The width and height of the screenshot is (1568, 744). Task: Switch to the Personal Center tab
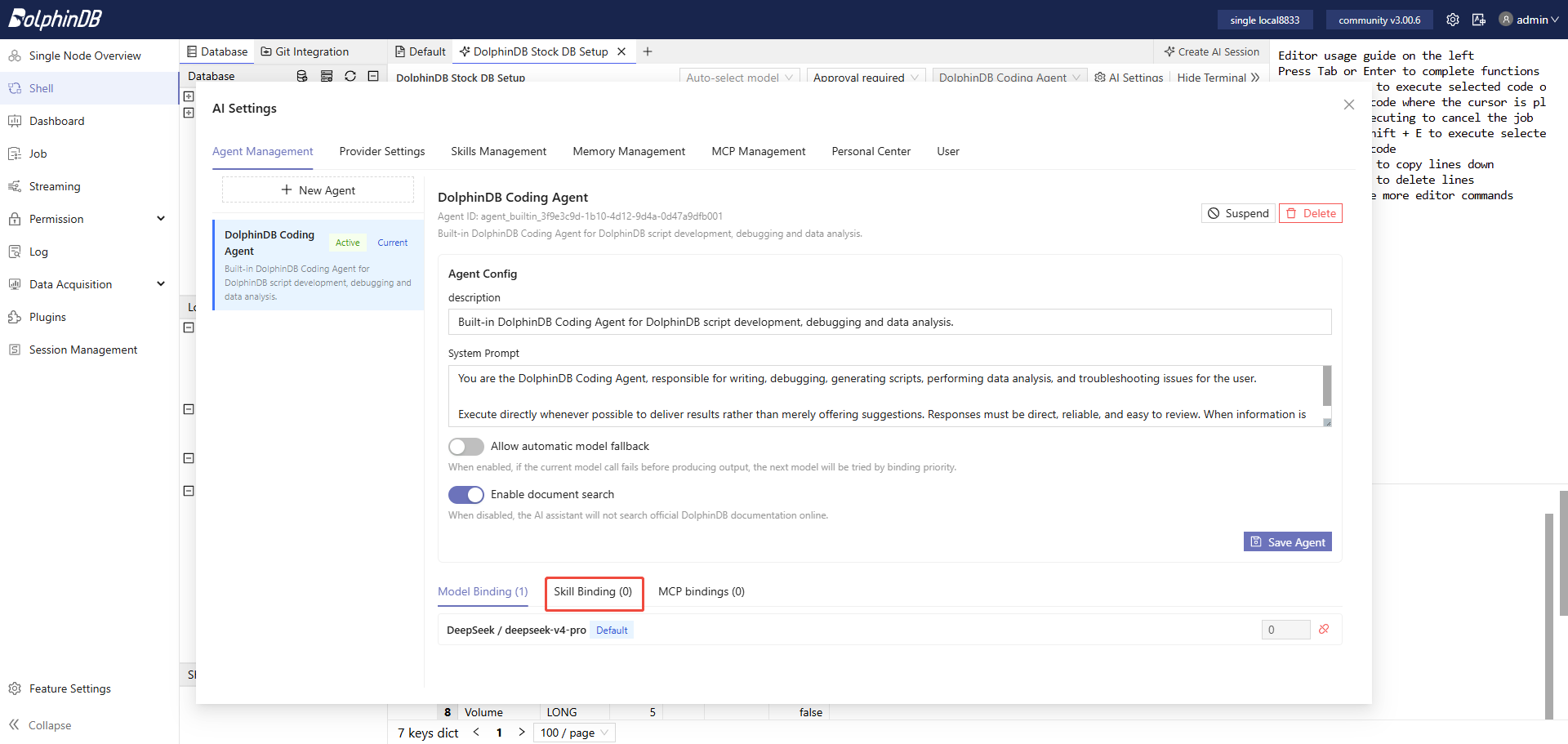pyautogui.click(x=871, y=151)
